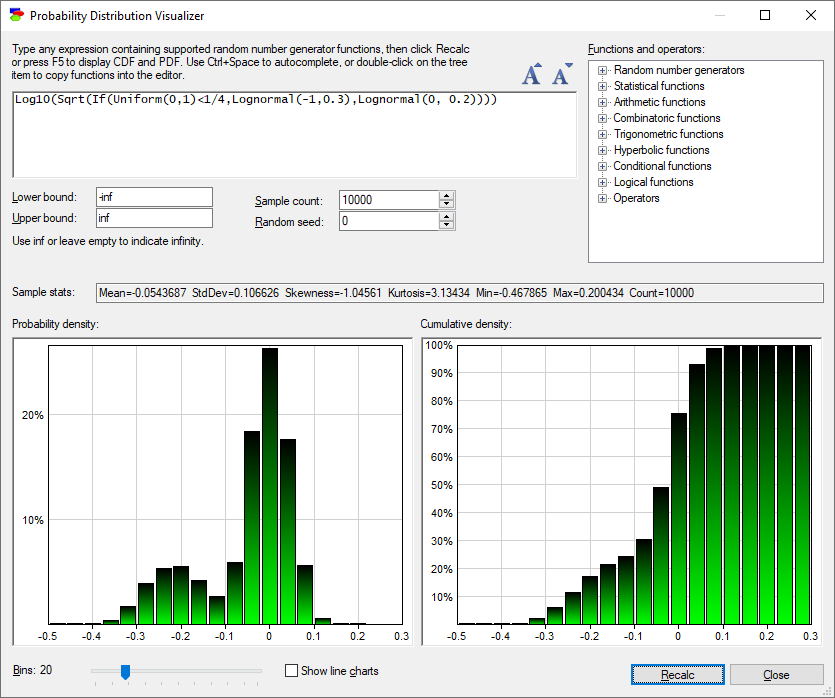Click the Probability density label
Viewport: 835px width, 698px height.
[x=55, y=324]
